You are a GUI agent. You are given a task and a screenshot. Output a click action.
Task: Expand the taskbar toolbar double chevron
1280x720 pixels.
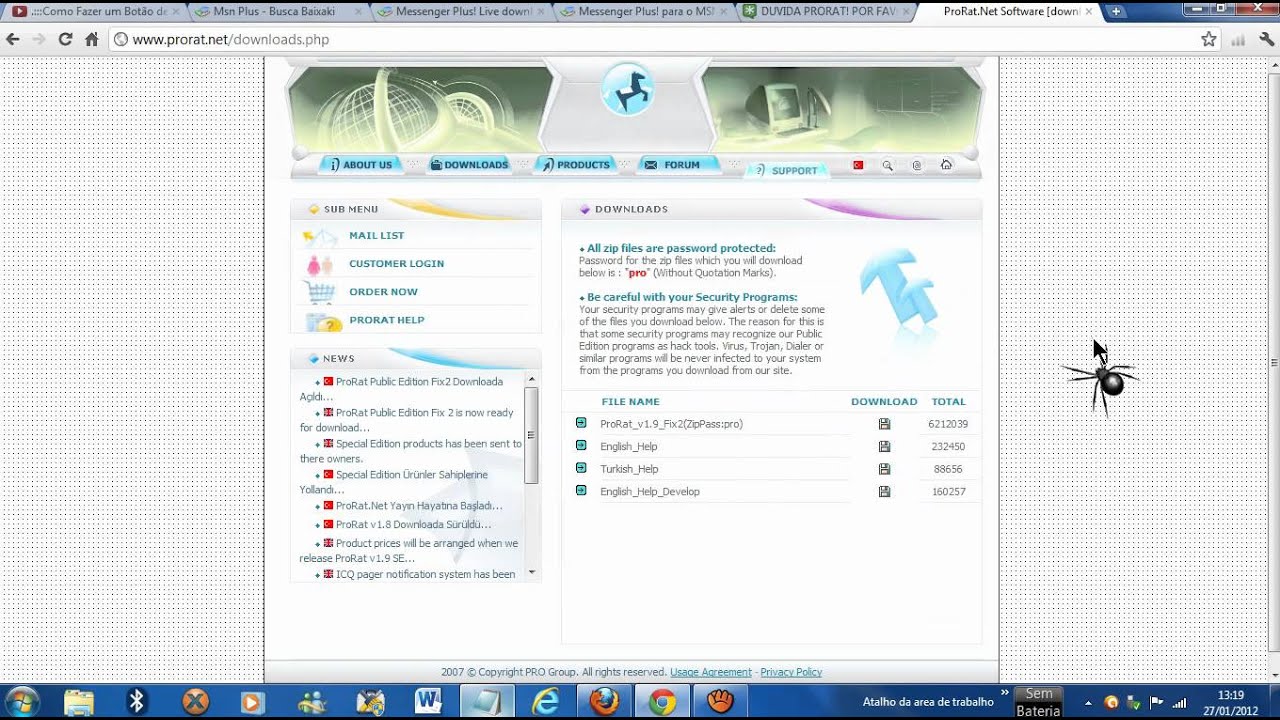[1005, 692]
